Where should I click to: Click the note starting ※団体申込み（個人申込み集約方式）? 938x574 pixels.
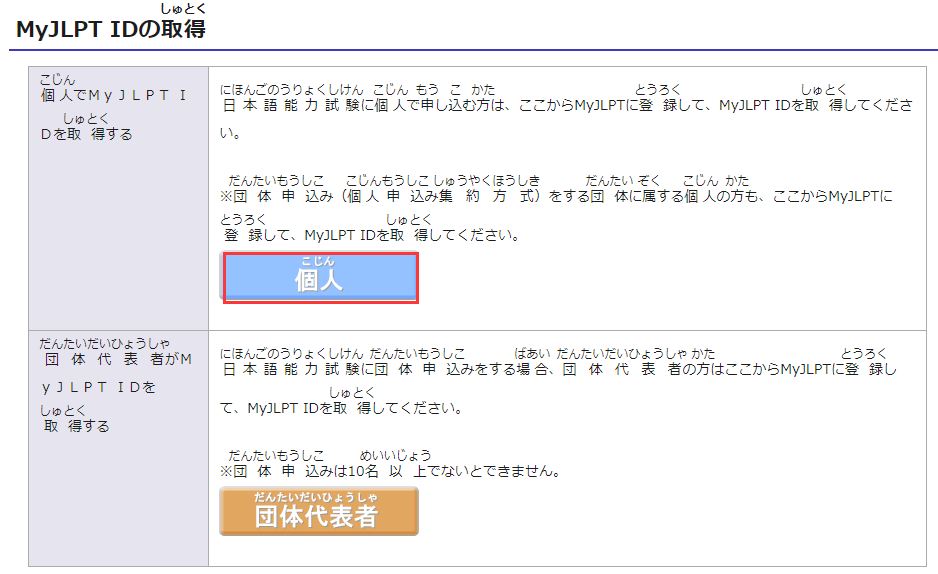556,209
